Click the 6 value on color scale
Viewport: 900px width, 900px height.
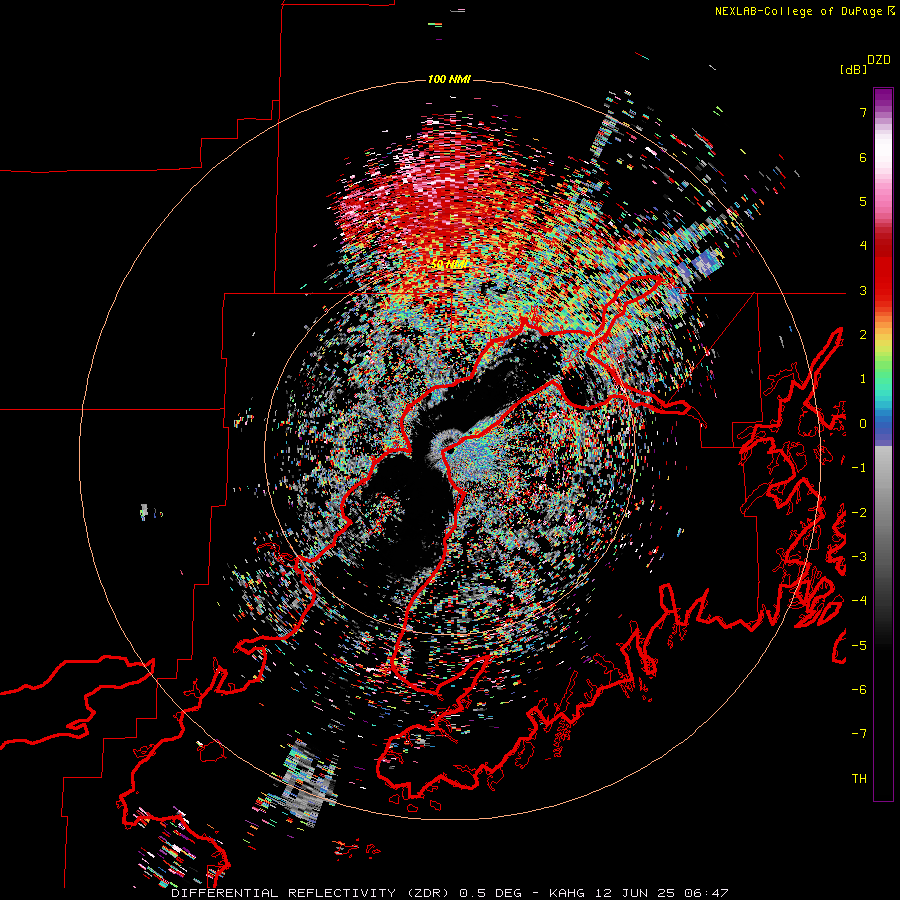tap(863, 157)
